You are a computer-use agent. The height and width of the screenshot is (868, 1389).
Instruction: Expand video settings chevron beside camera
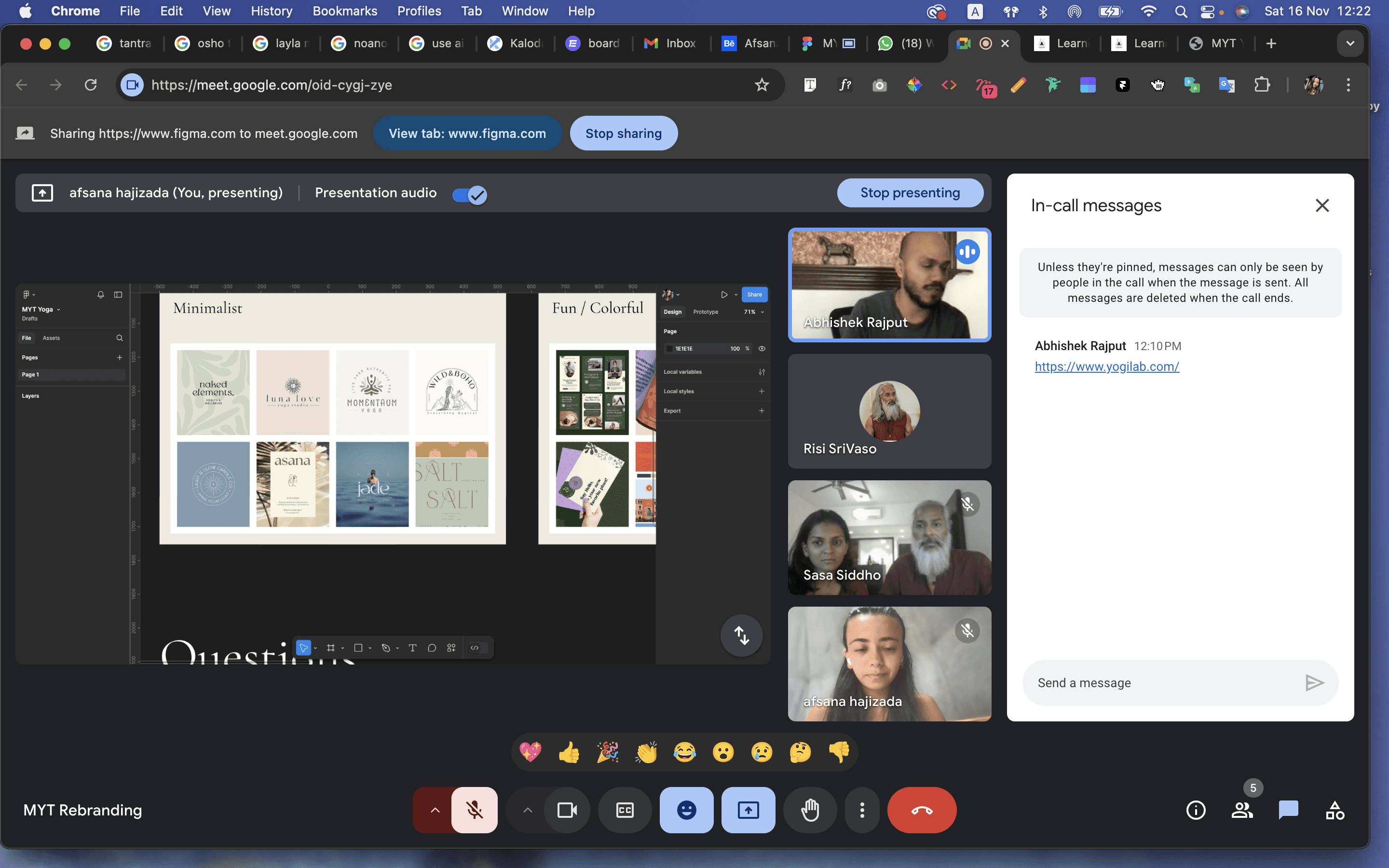528,810
